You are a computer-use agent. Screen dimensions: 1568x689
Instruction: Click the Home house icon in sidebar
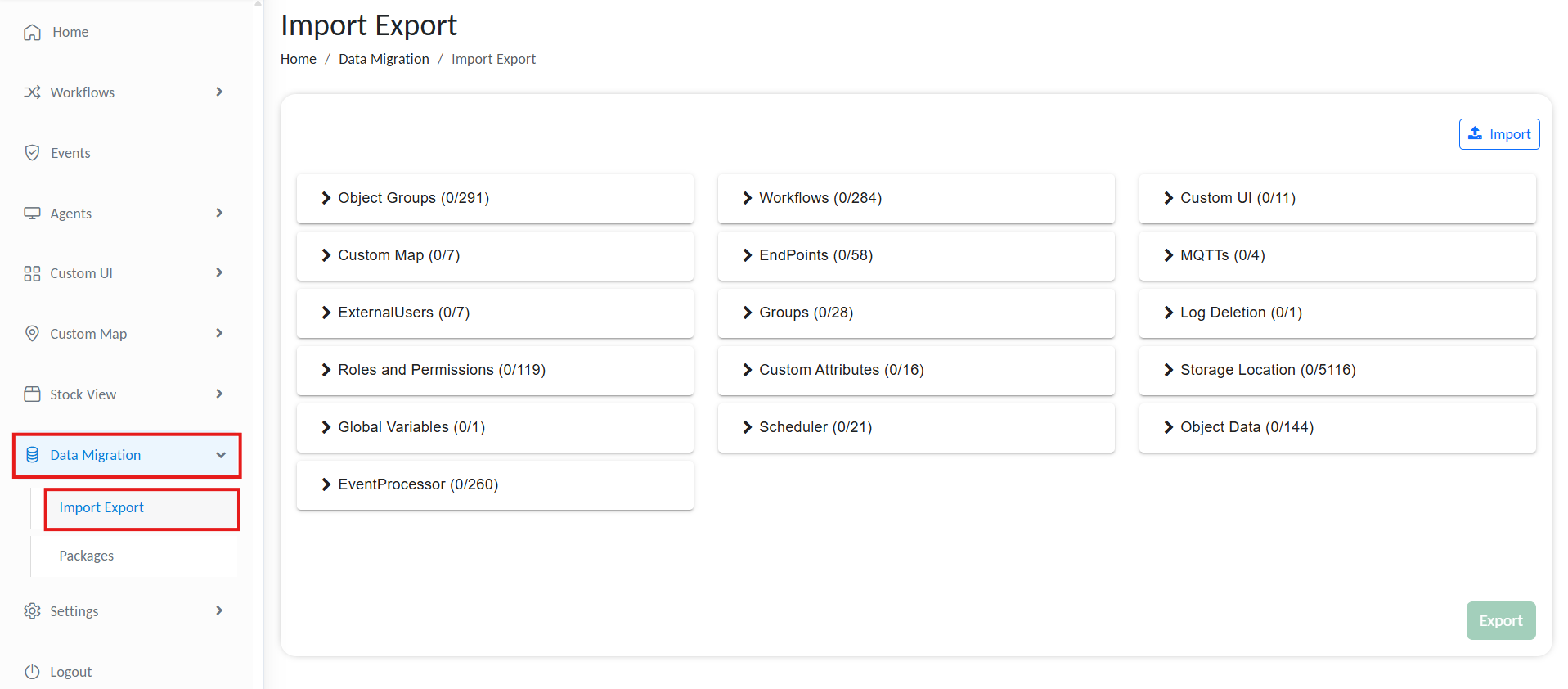tap(32, 32)
